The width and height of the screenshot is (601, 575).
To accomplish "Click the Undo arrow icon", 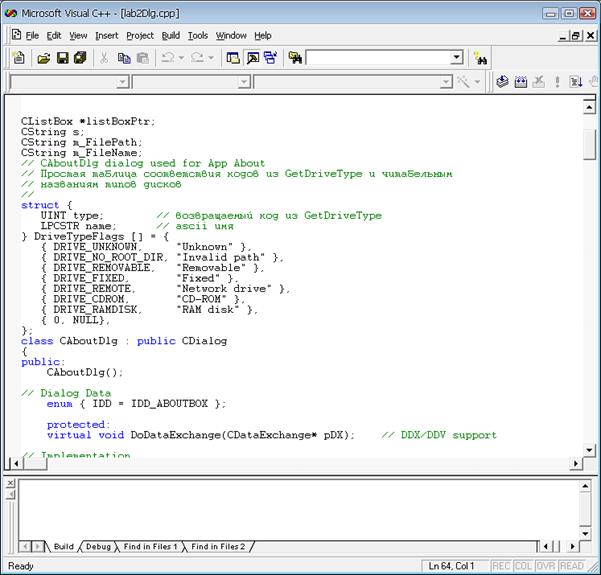I will click(167, 58).
